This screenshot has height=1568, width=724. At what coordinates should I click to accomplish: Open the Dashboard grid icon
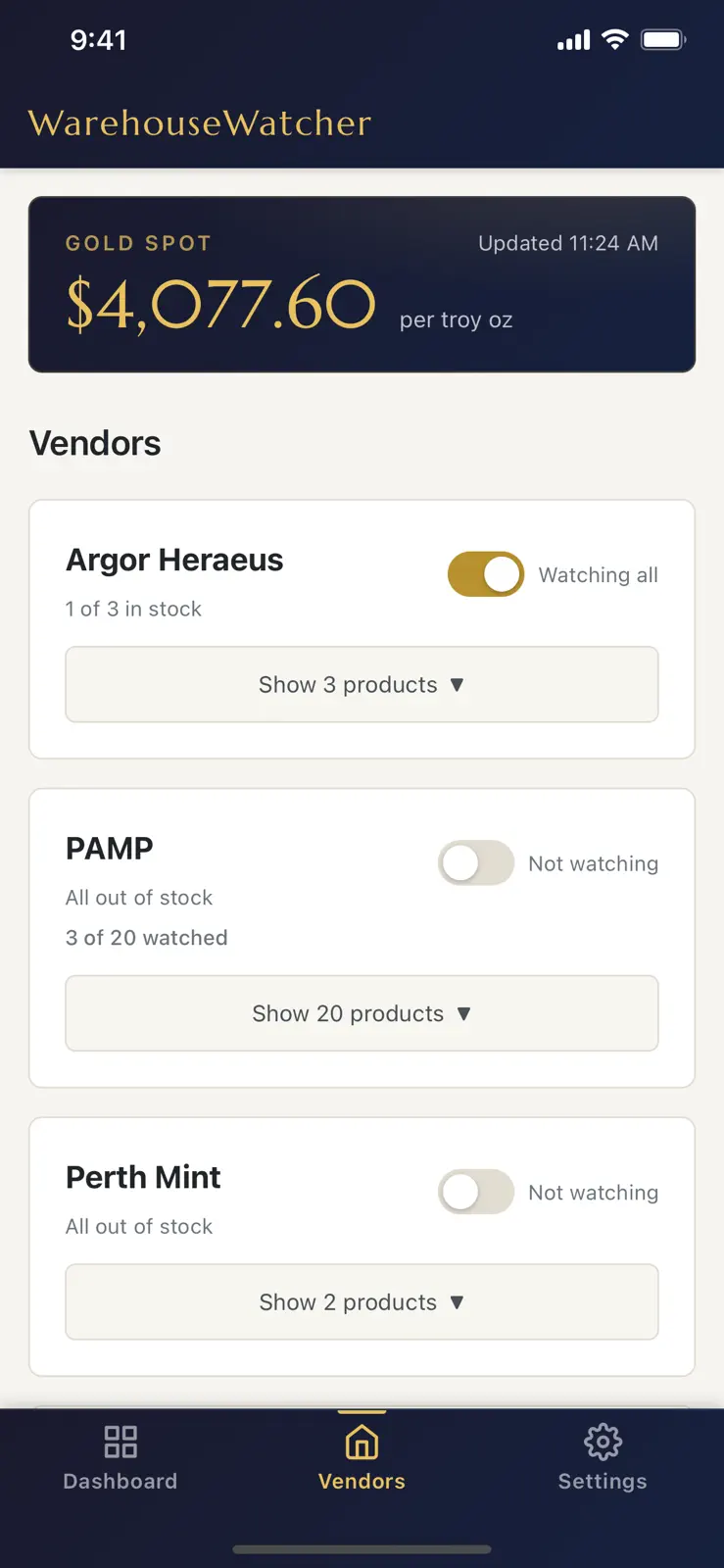[121, 1442]
